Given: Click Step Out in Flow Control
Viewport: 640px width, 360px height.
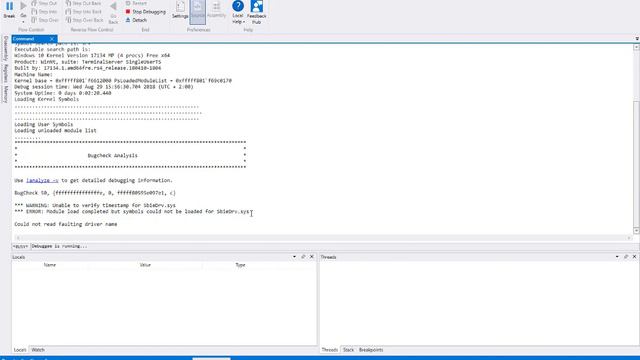Looking at the screenshot, I should click(44, 3).
